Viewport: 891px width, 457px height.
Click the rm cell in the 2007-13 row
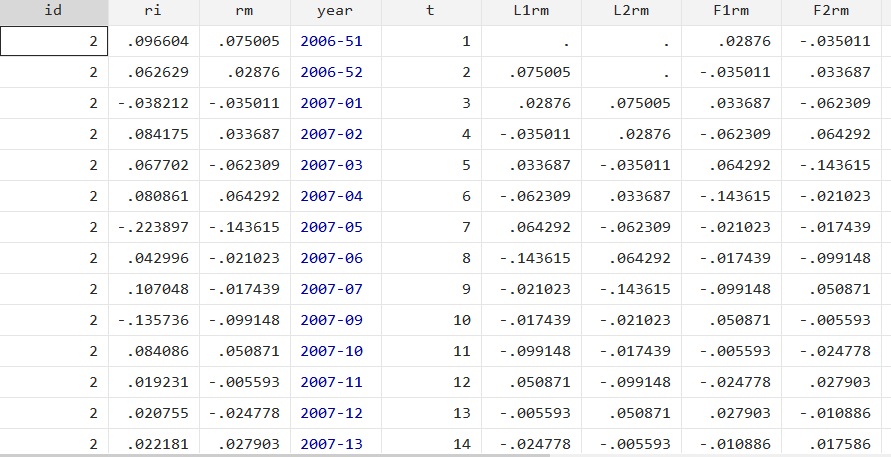point(244,443)
